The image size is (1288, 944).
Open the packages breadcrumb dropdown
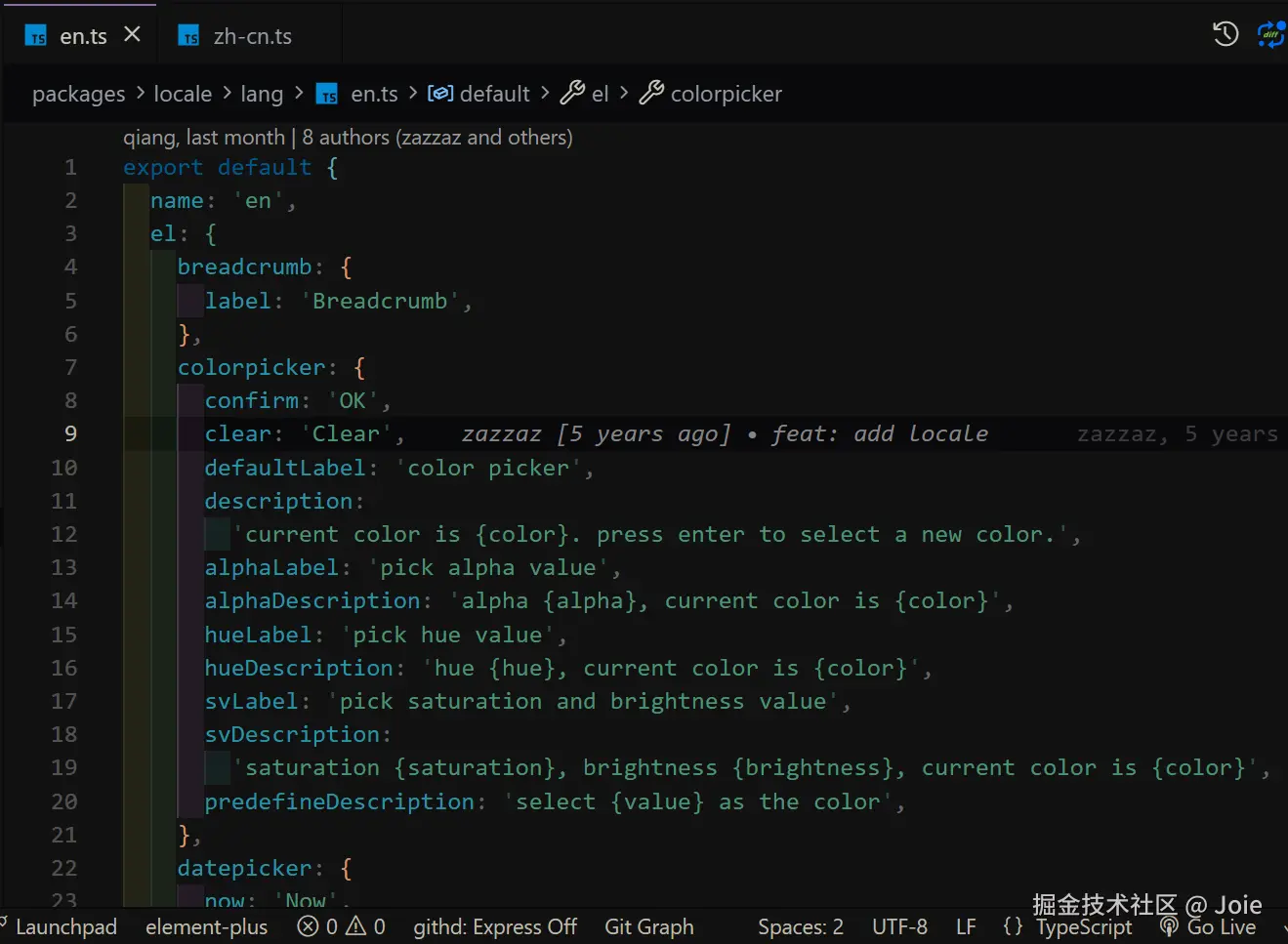(x=79, y=94)
